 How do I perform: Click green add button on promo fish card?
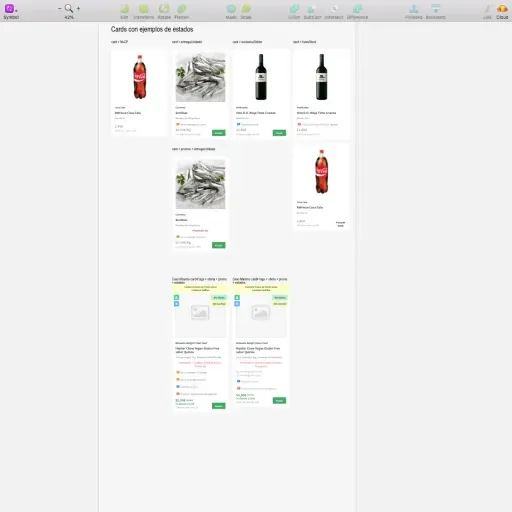click(219, 245)
